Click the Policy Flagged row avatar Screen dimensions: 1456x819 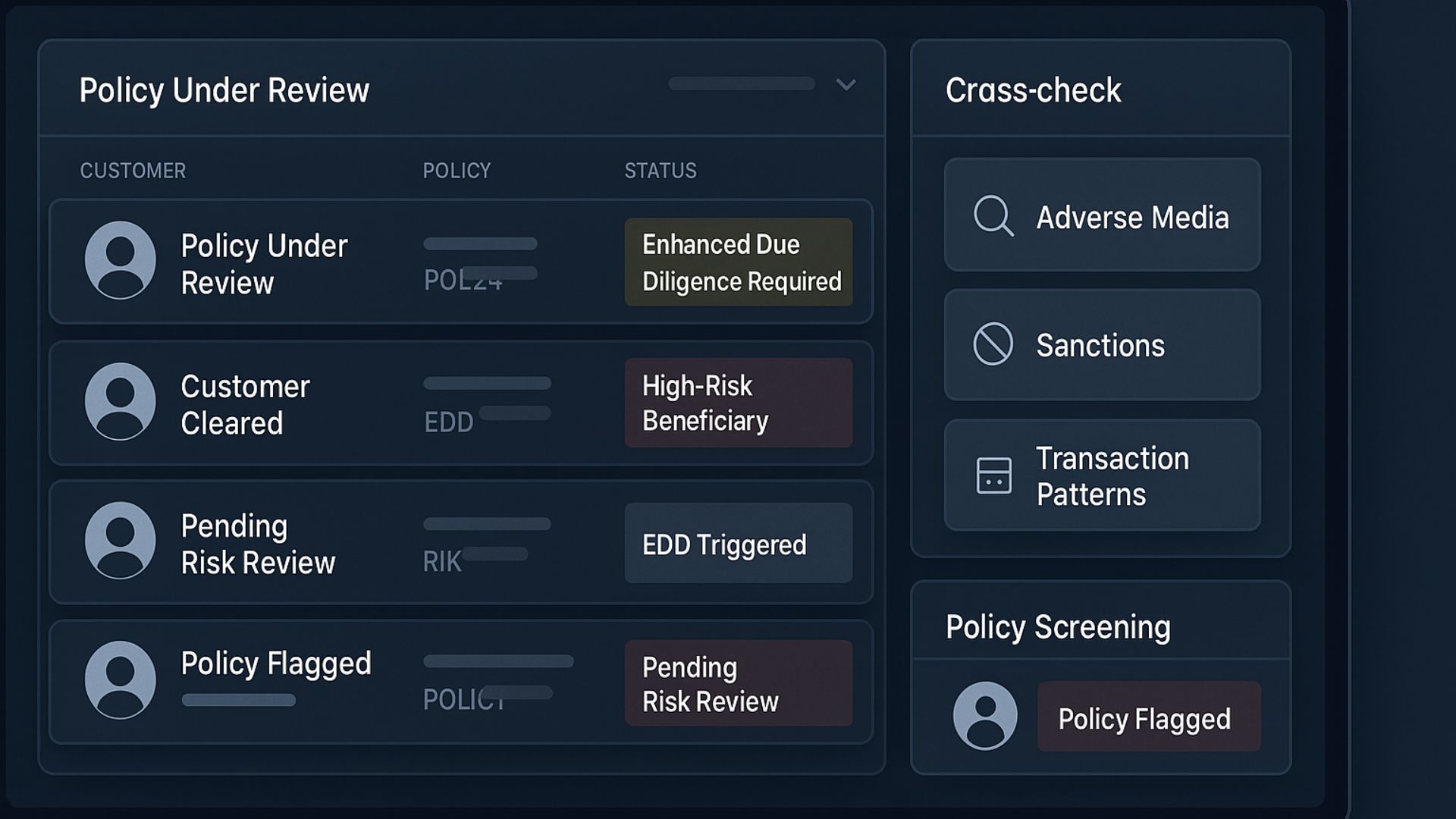[120, 680]
